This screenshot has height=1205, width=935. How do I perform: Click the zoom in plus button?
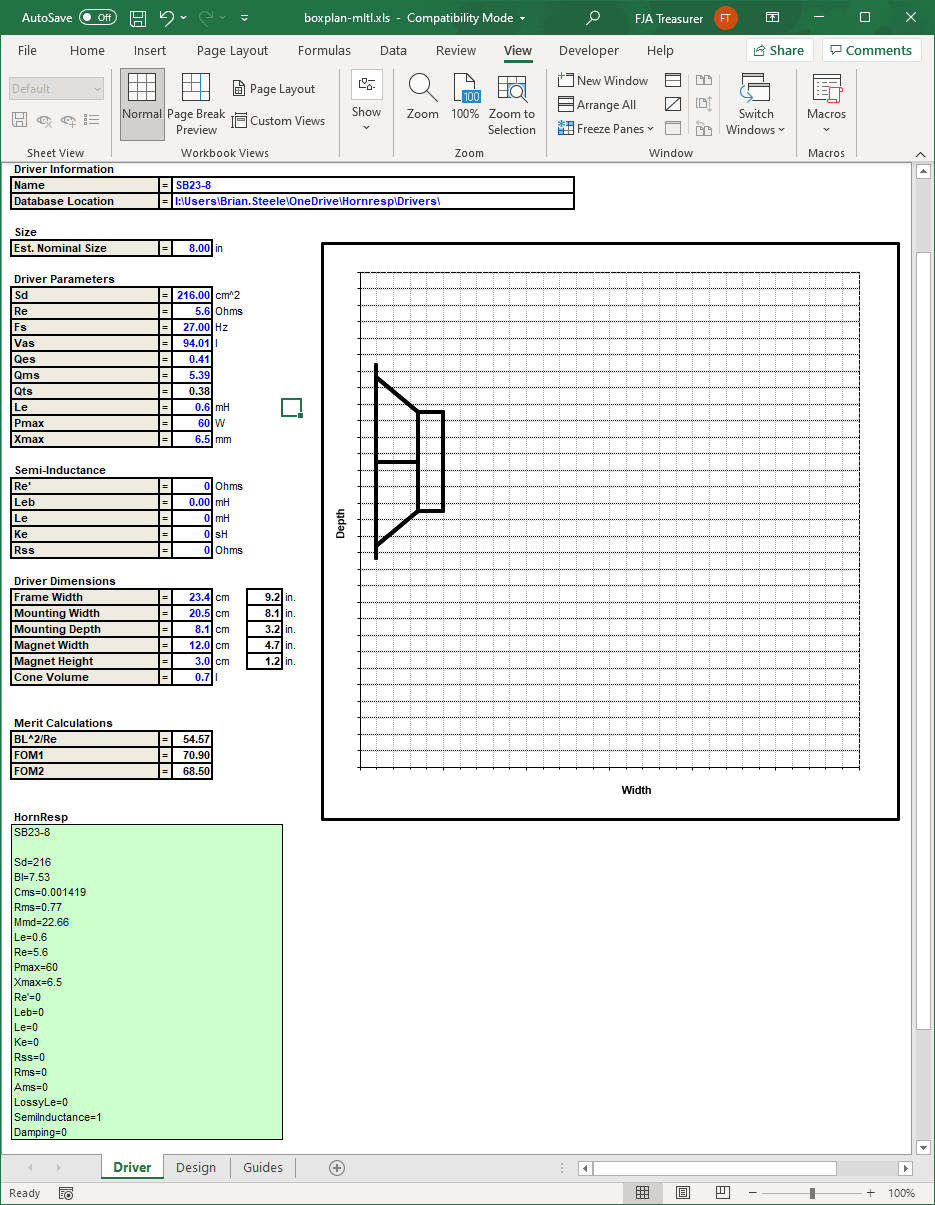(x=871, y=1193)
